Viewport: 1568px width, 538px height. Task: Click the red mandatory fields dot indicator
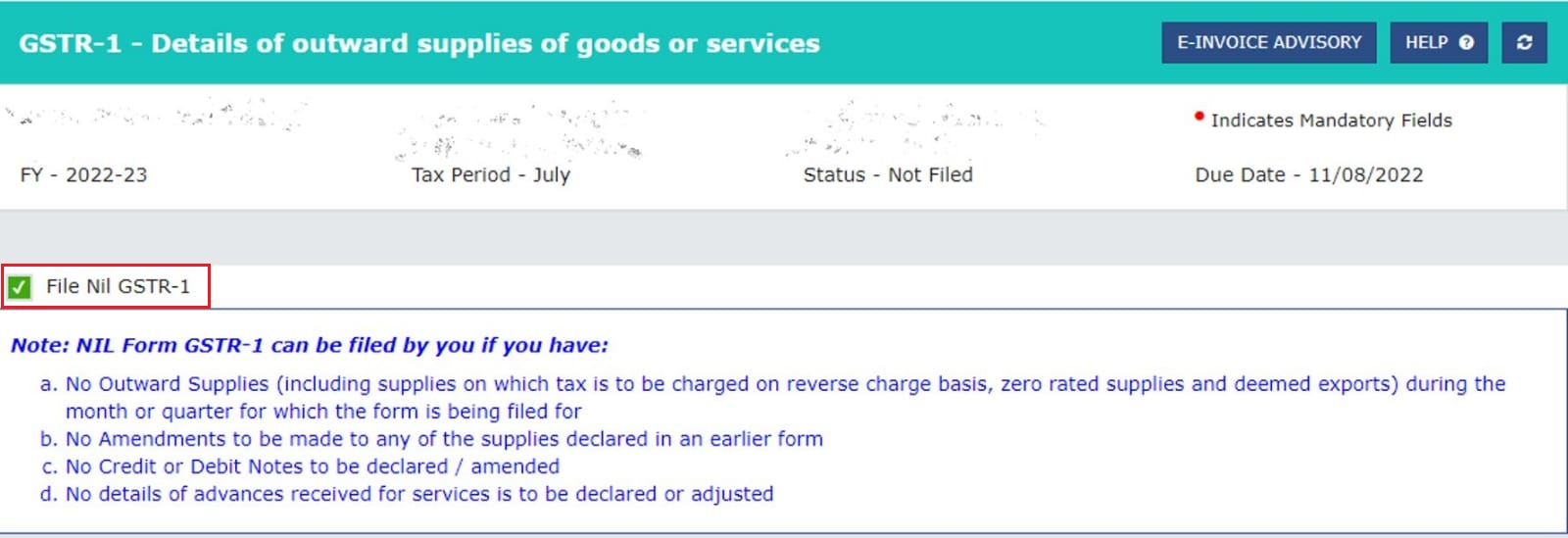pos(1199,117)
